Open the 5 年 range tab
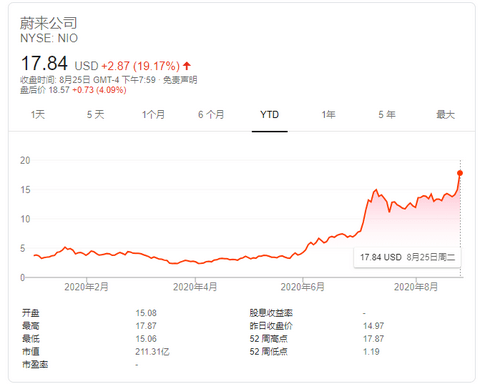The height and width of the screenshot is (384, 480). (387, 115)
